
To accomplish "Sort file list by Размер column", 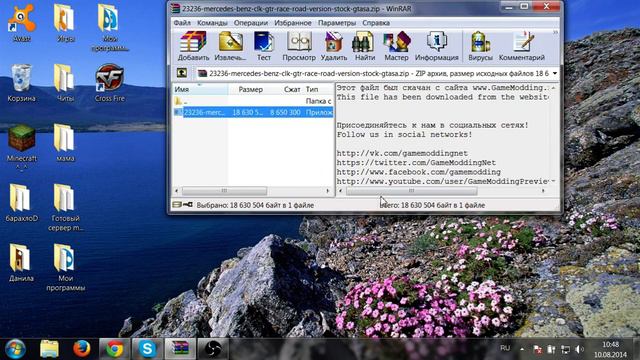I will (247, 89).
